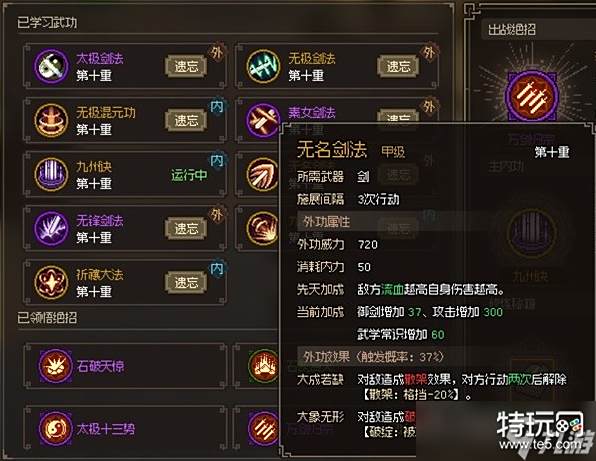Select the 祈禳大法 skill icon
Viewport: 596px width, 461px height.
51,282
